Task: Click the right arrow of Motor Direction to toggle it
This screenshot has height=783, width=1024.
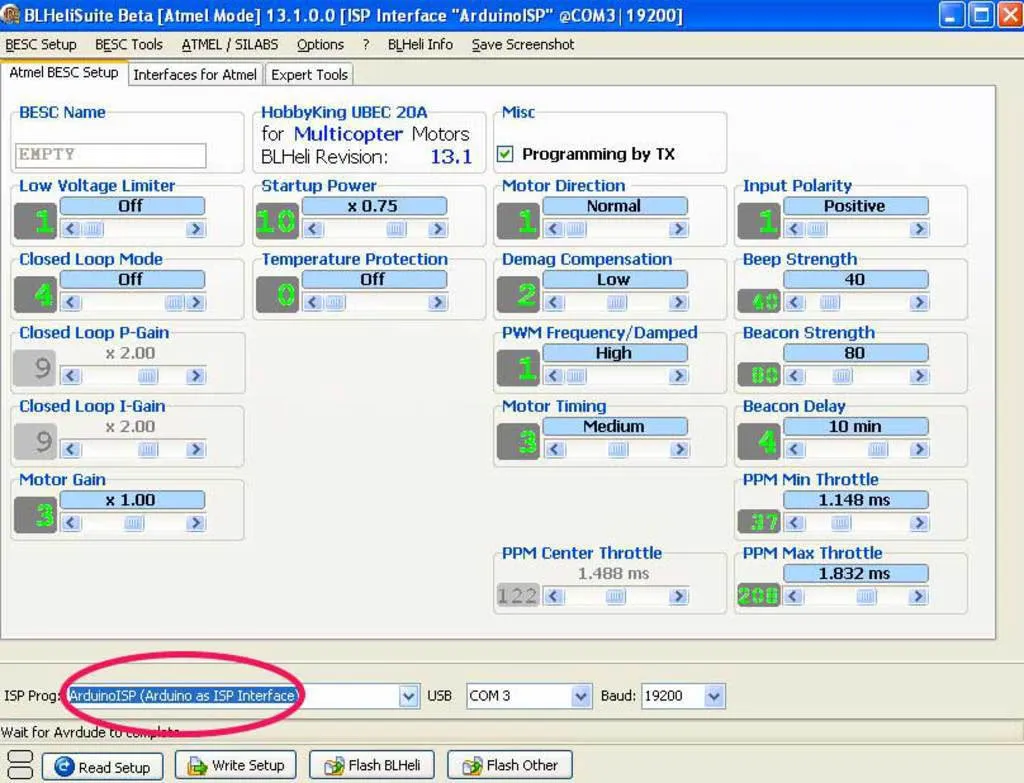Action: point(679,229)
